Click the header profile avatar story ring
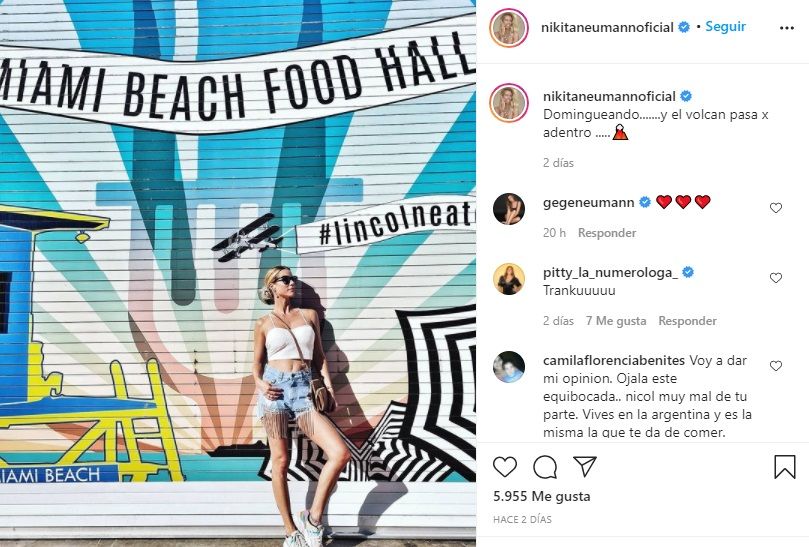The image size is (809, 547). click(509, 28)
